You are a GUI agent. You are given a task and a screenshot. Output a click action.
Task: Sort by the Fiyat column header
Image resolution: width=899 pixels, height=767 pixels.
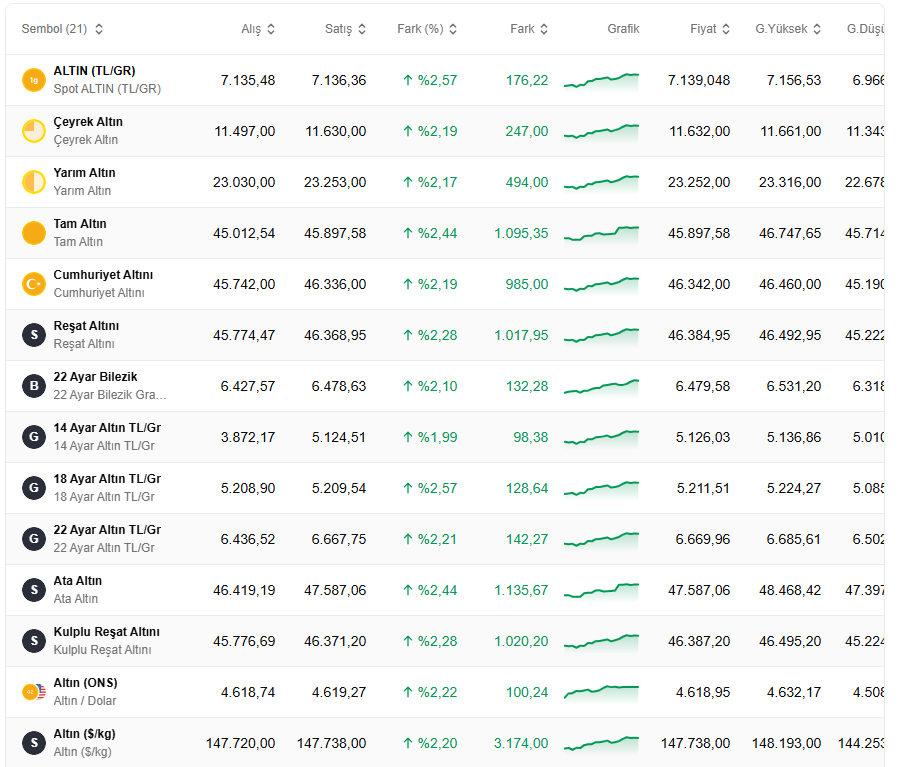pos(710,29)
